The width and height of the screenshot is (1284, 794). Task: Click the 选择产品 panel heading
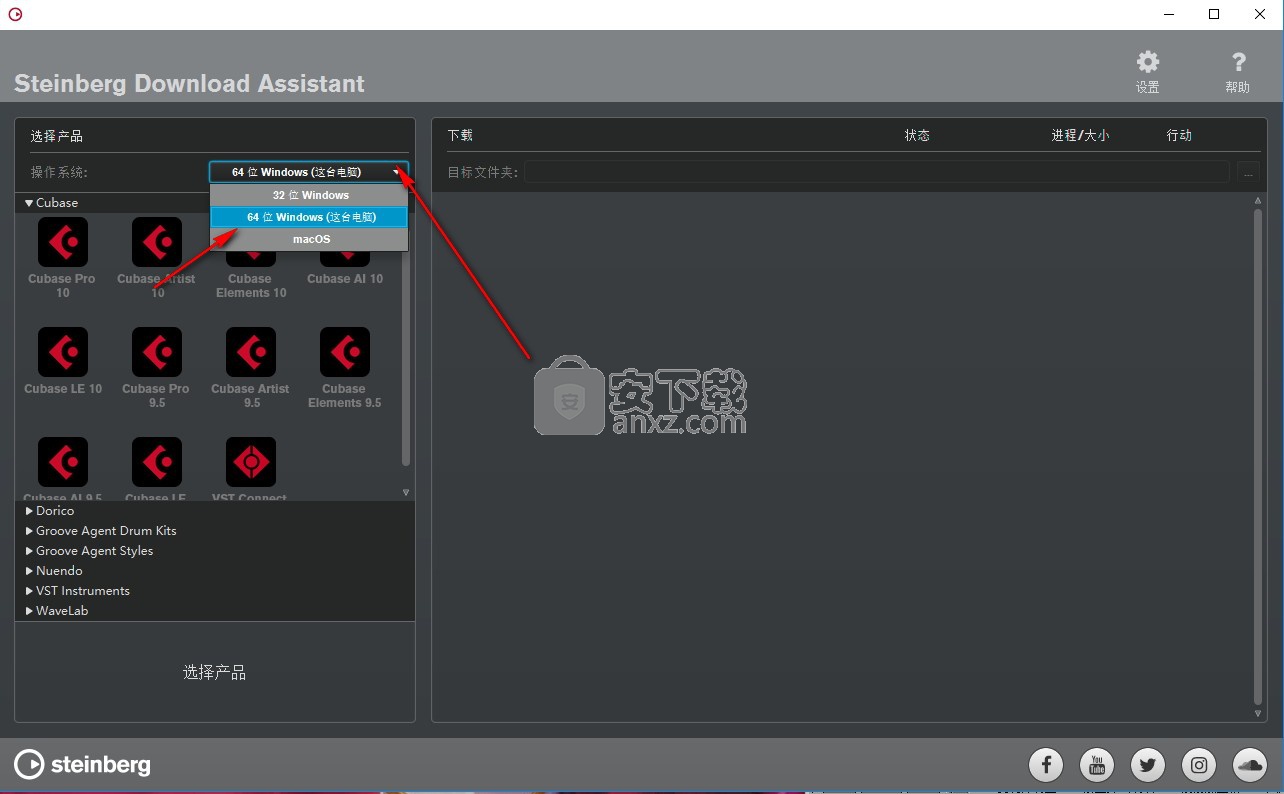pyautogui.click(x=57, y=136)
